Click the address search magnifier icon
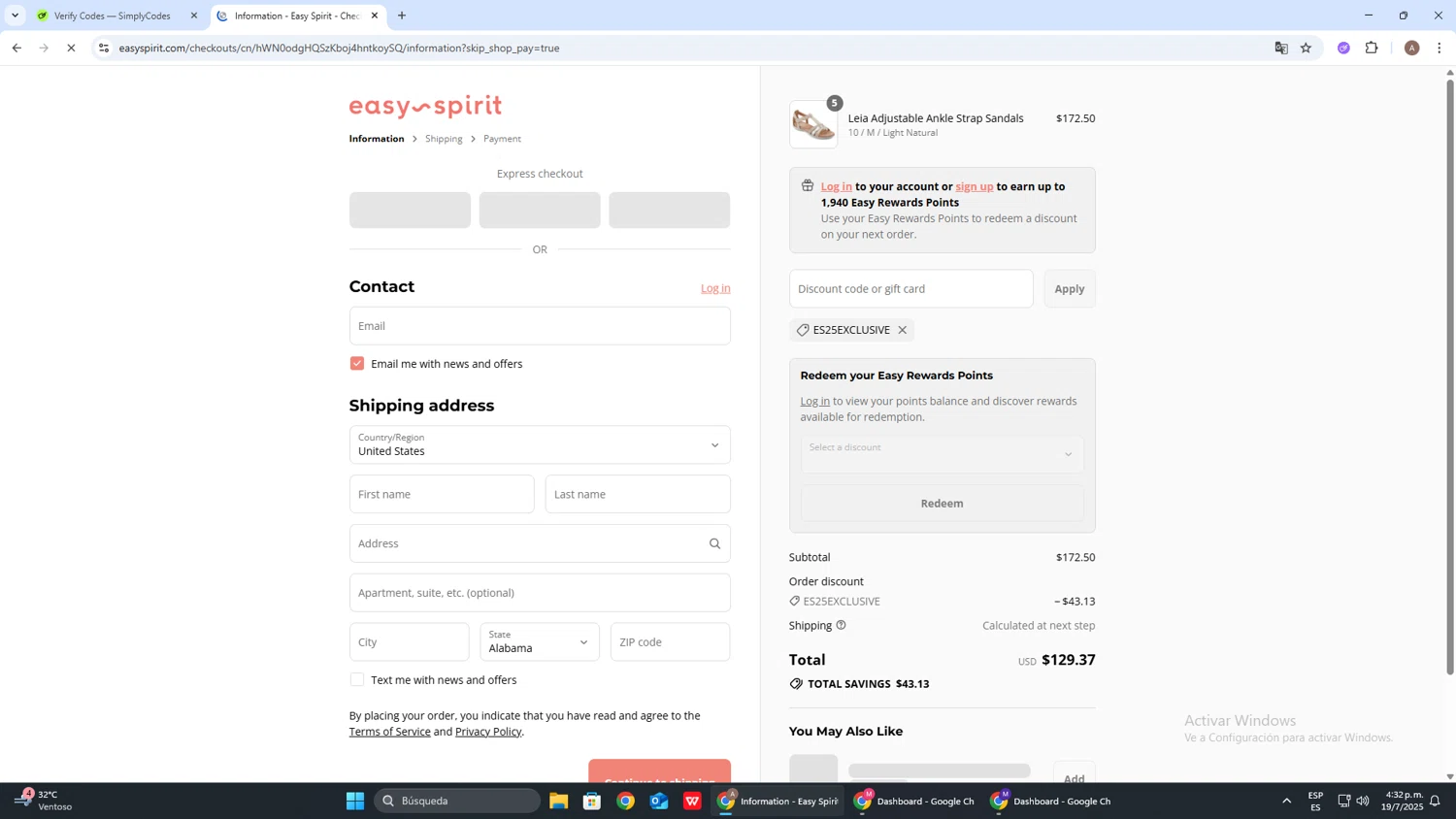1456x819 pixels. coord(714,543)
